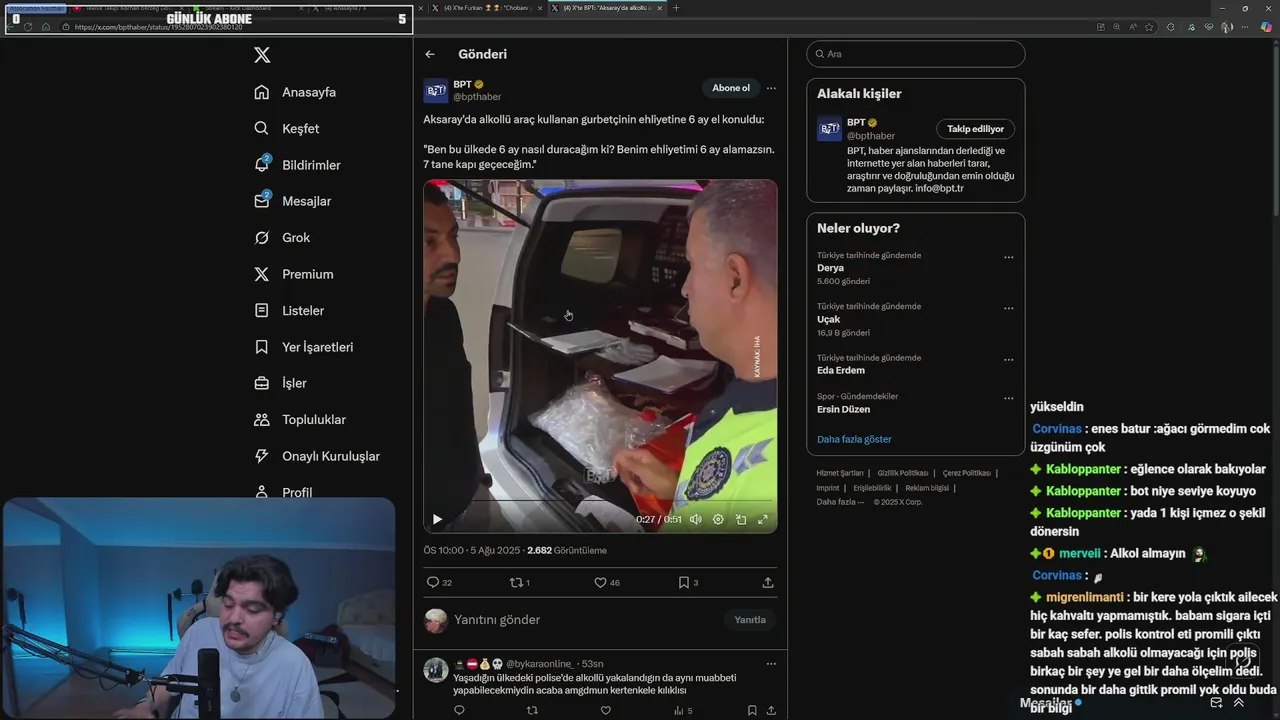Viewport: 1280px width, 720px height.
Task: Click the Ara search box
Action: tap(916, 54)
